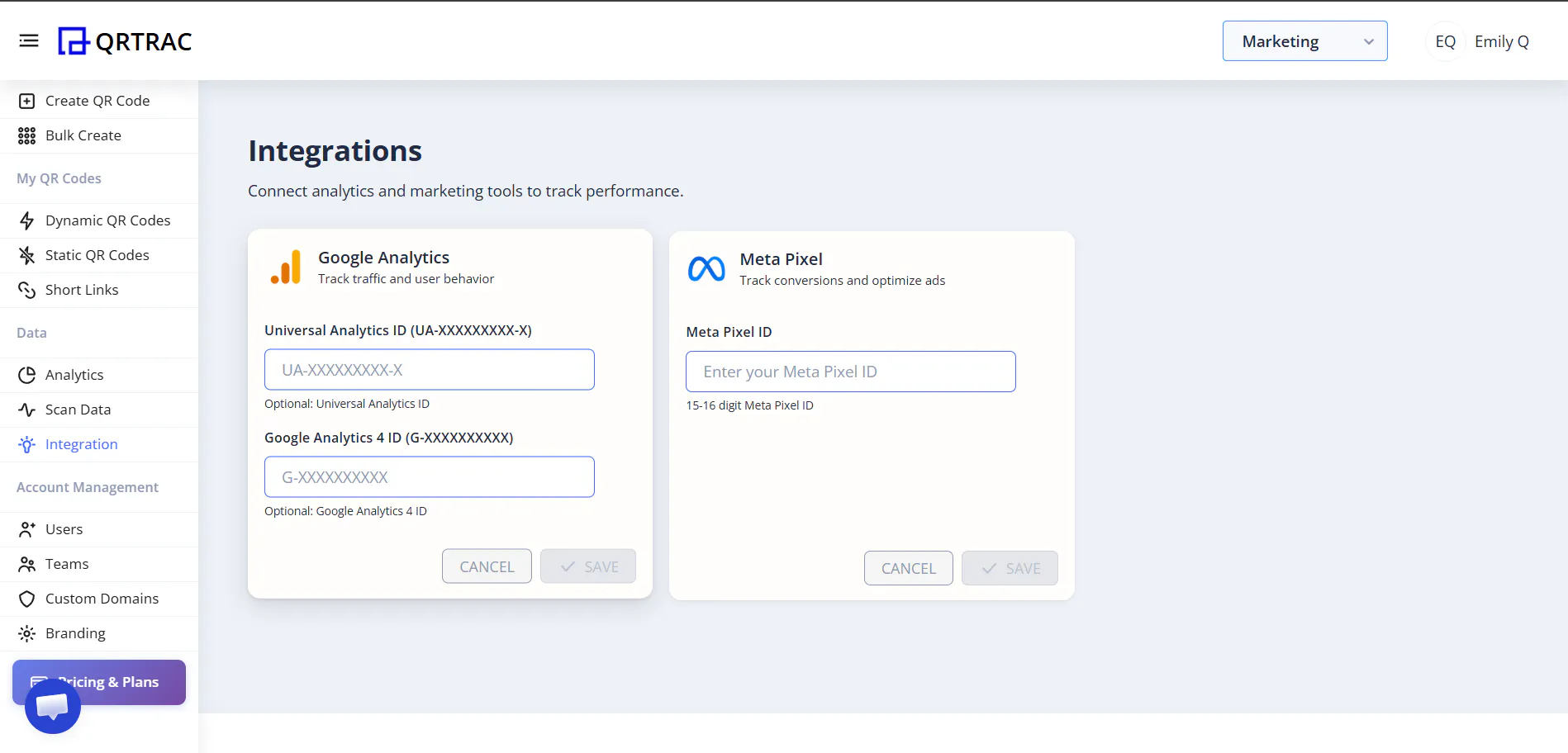Screen dimensions: 1568x753
Task: Open the chat support bubble
Action: tap(53, 706)
